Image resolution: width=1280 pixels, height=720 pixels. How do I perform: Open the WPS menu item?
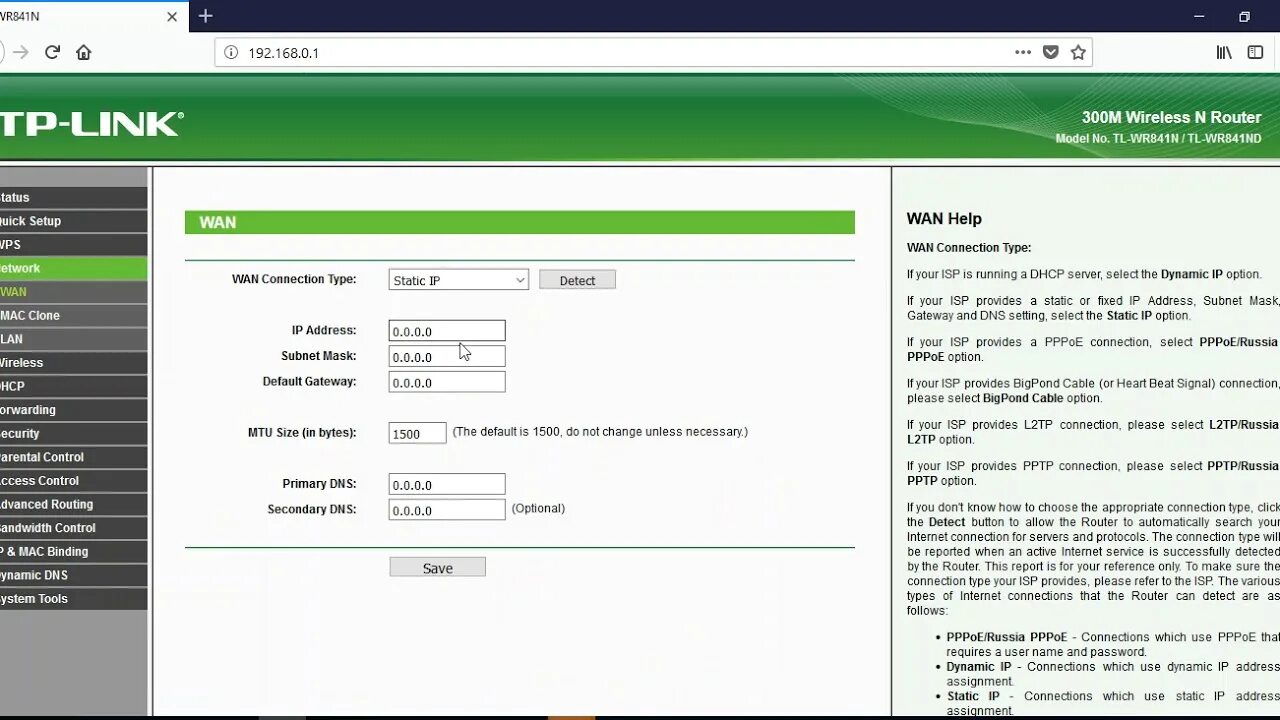click(73, 245)
